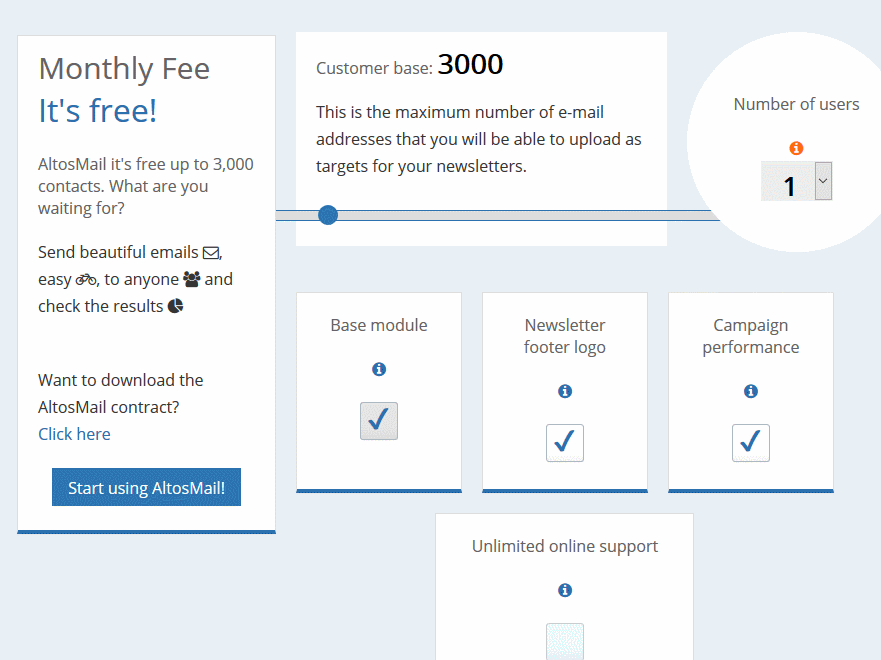Click the orange info icon under Number of users

(796, 148)
